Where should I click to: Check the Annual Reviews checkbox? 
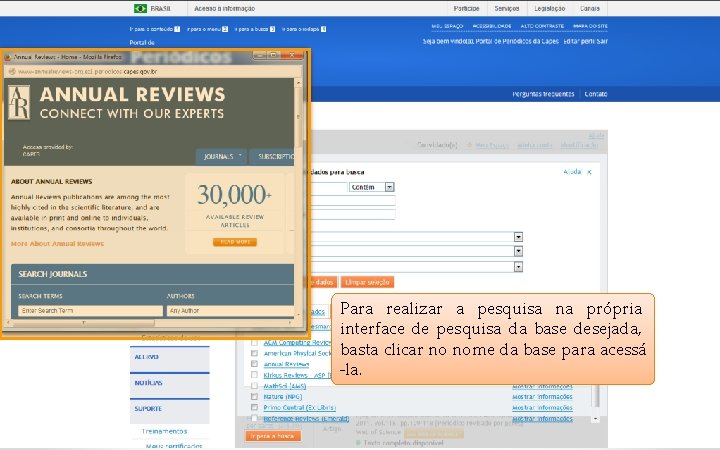coord(254,364)
